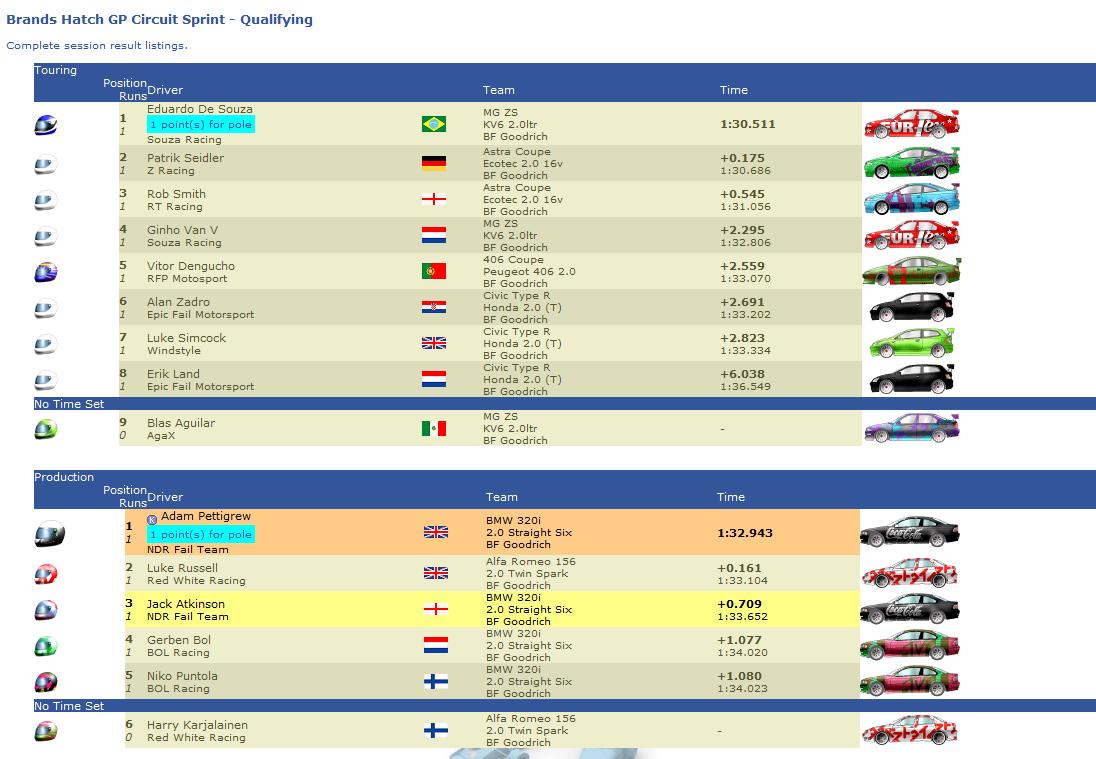Click the badge icon before Adam Pettigrew
The height and width of the screenshot is (759, 1096).
(x=152, y=520)
